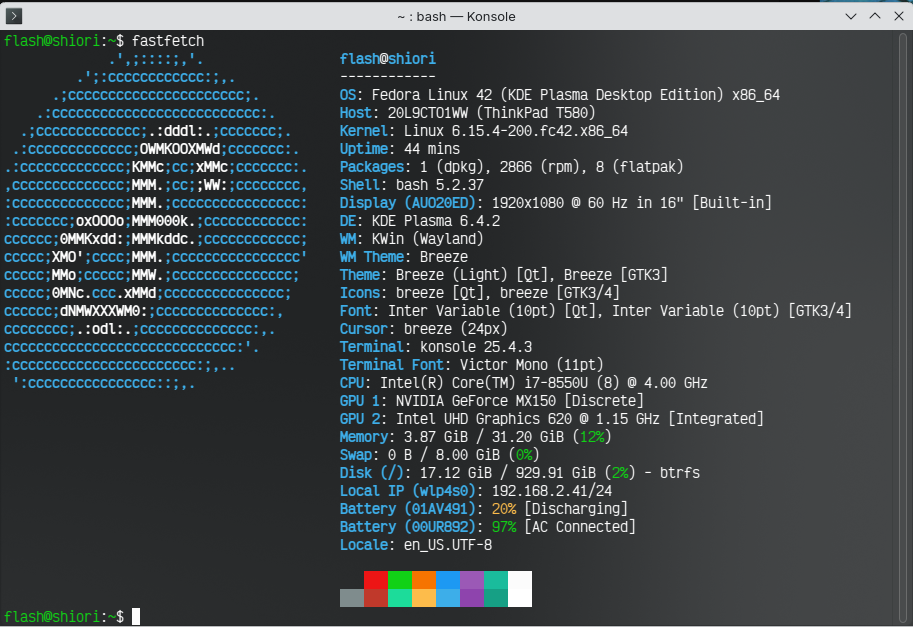
Task: Click the 'Battery (01AV491)' label
Action: coord(408,510)
